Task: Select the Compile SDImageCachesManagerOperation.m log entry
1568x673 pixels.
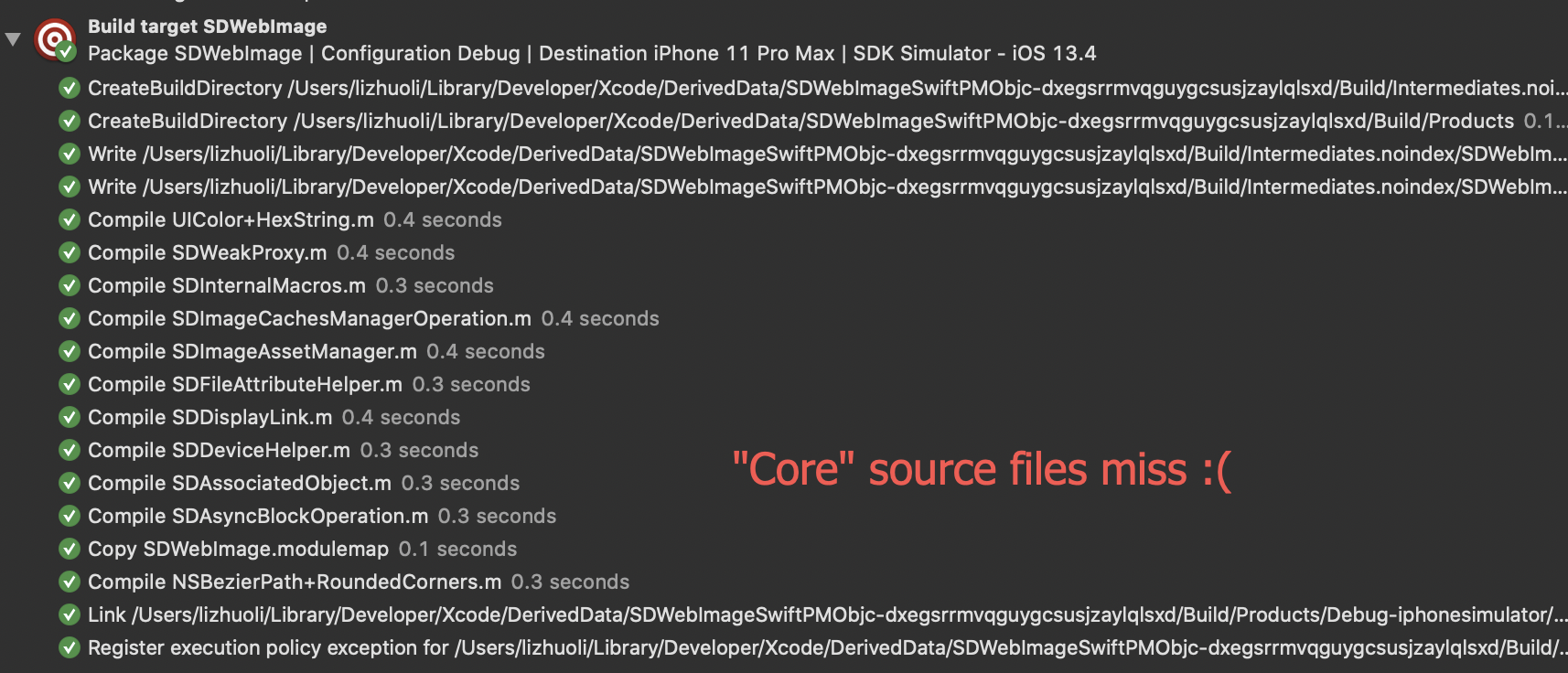Action: click(x=308, y=318)
